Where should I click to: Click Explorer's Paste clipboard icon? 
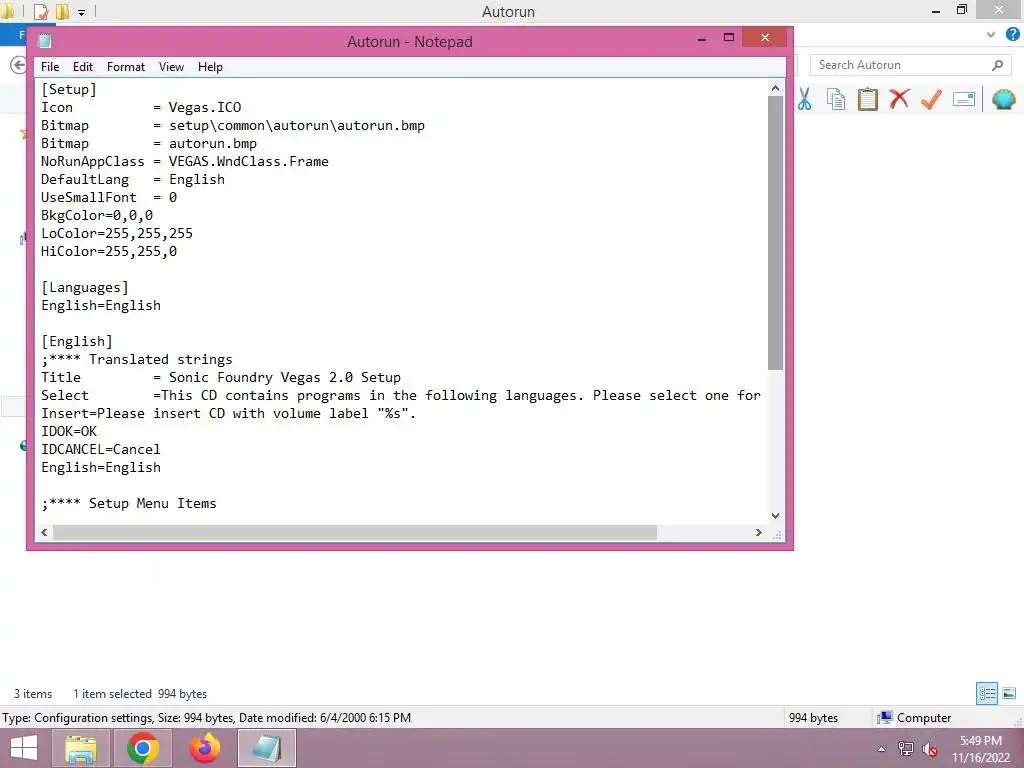click(867, 99)
